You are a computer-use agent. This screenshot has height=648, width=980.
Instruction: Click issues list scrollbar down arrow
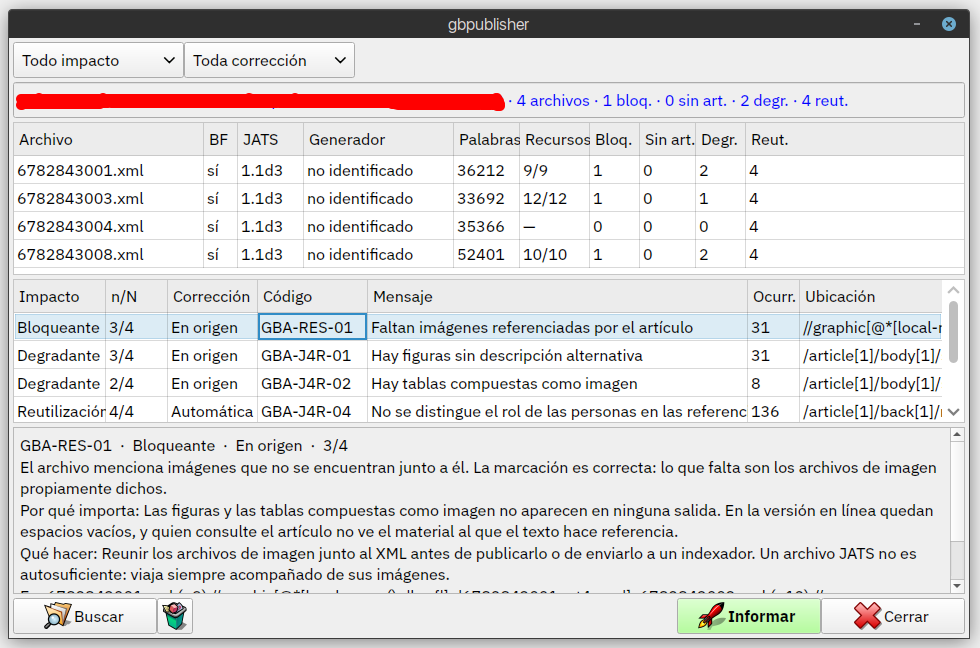tap(953, 412)
